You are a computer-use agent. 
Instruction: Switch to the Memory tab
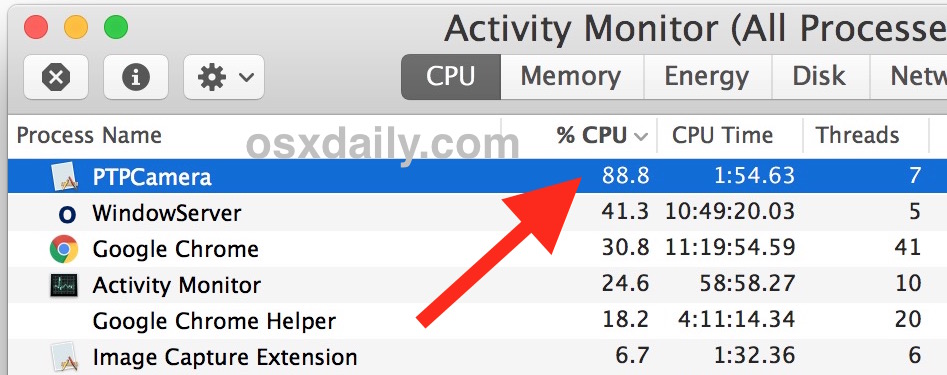coord(571,77)
